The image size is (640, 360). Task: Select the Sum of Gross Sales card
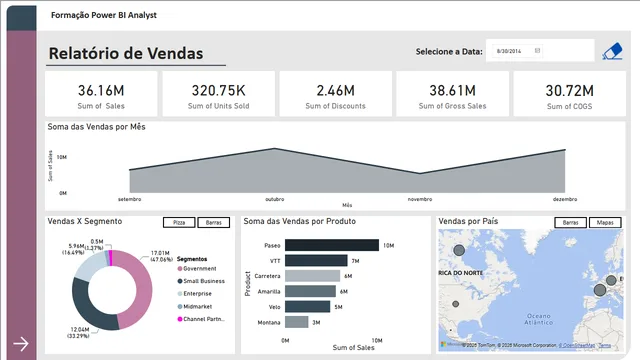pos(452,94)
